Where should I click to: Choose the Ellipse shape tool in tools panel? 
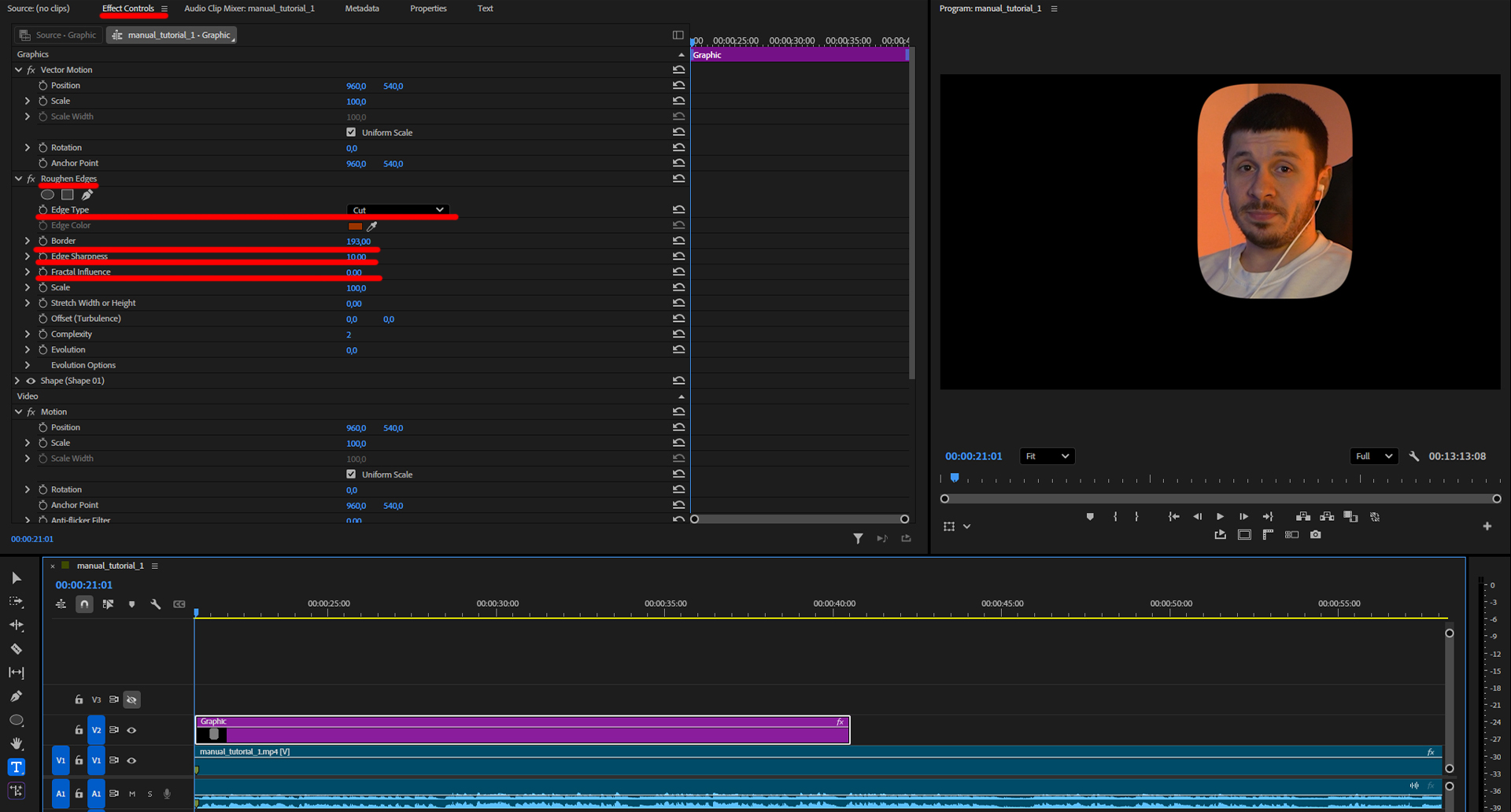17,720
